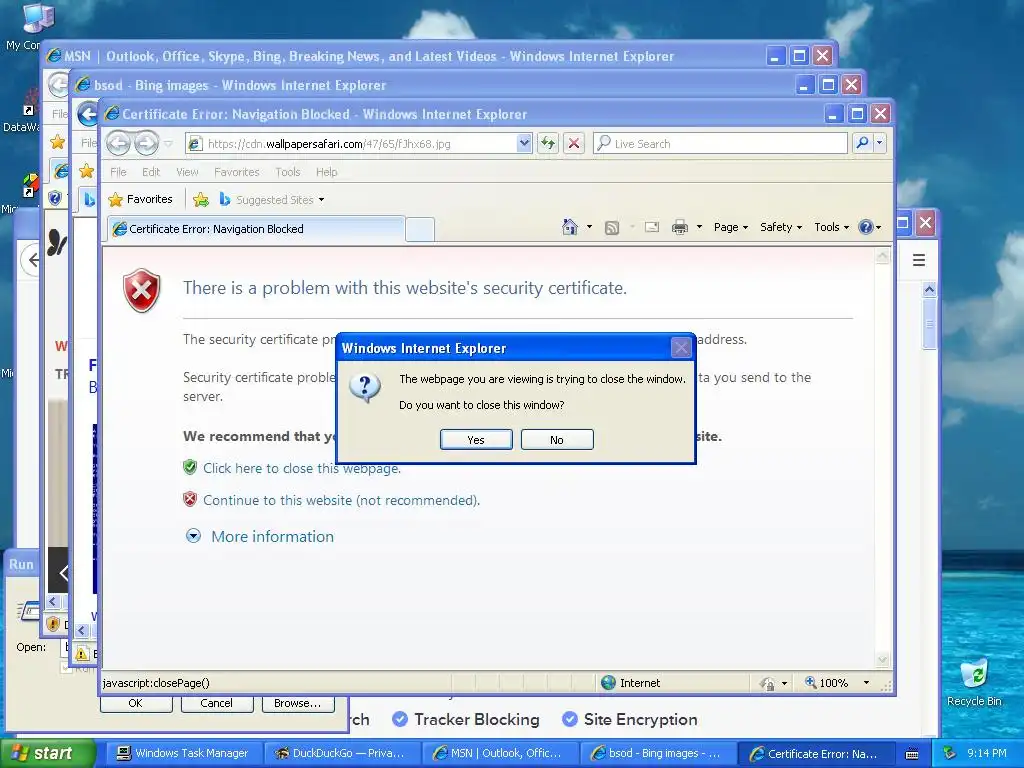Close the Windows Internet Explorer dialog with X

tap(681, 348)
